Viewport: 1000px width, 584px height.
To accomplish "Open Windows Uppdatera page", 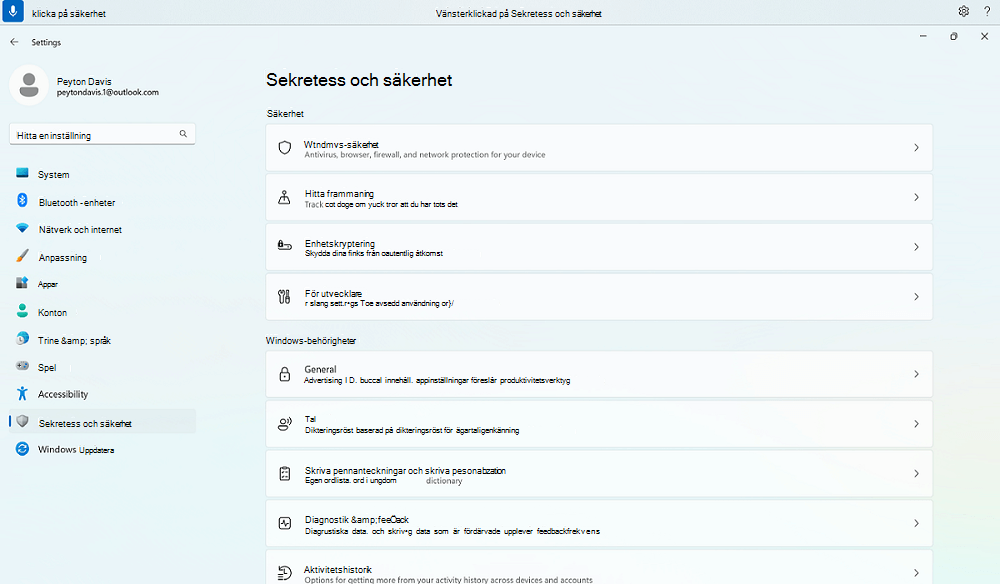I will pyautogui.click(x=102, y=449).
